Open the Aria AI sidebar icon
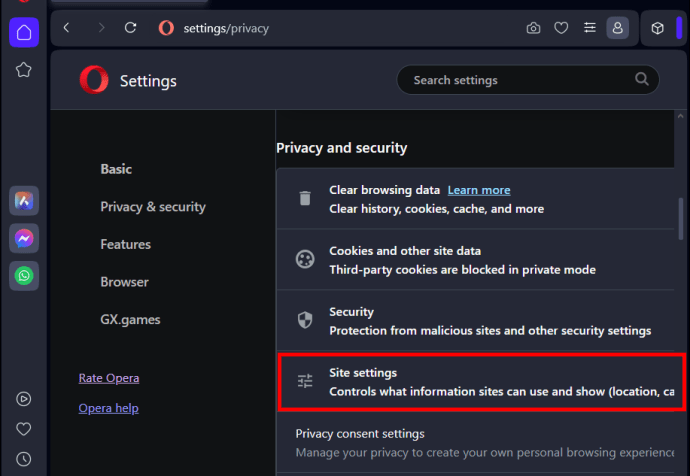The image size is (690, 476). tap(24, 201)
